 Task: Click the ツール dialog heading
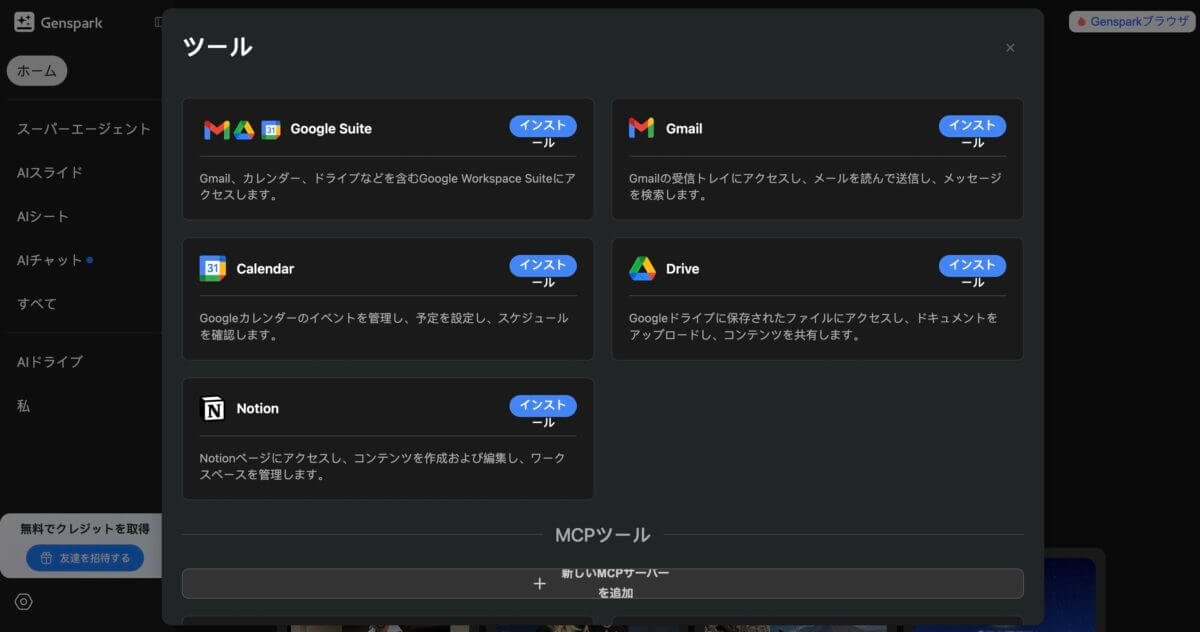click(x=218, y=46)
